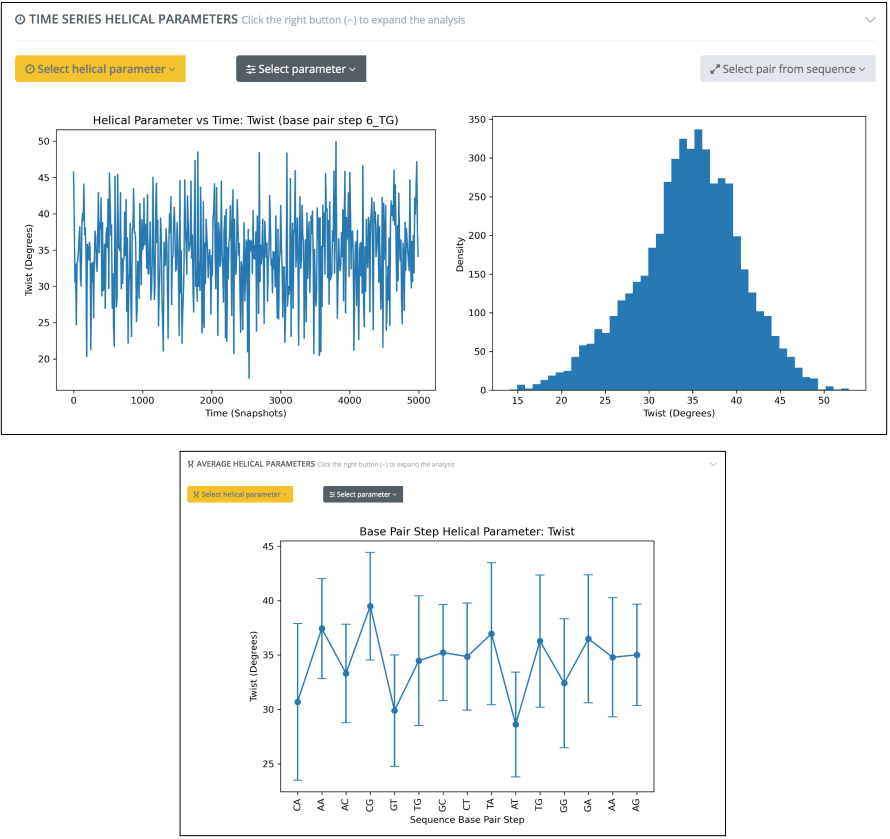This screenshot has height=839, width=890.
Task: Click the DNA icon beside Average Helical Parameters
Action: pyautogui.click(x=191, y=464)
